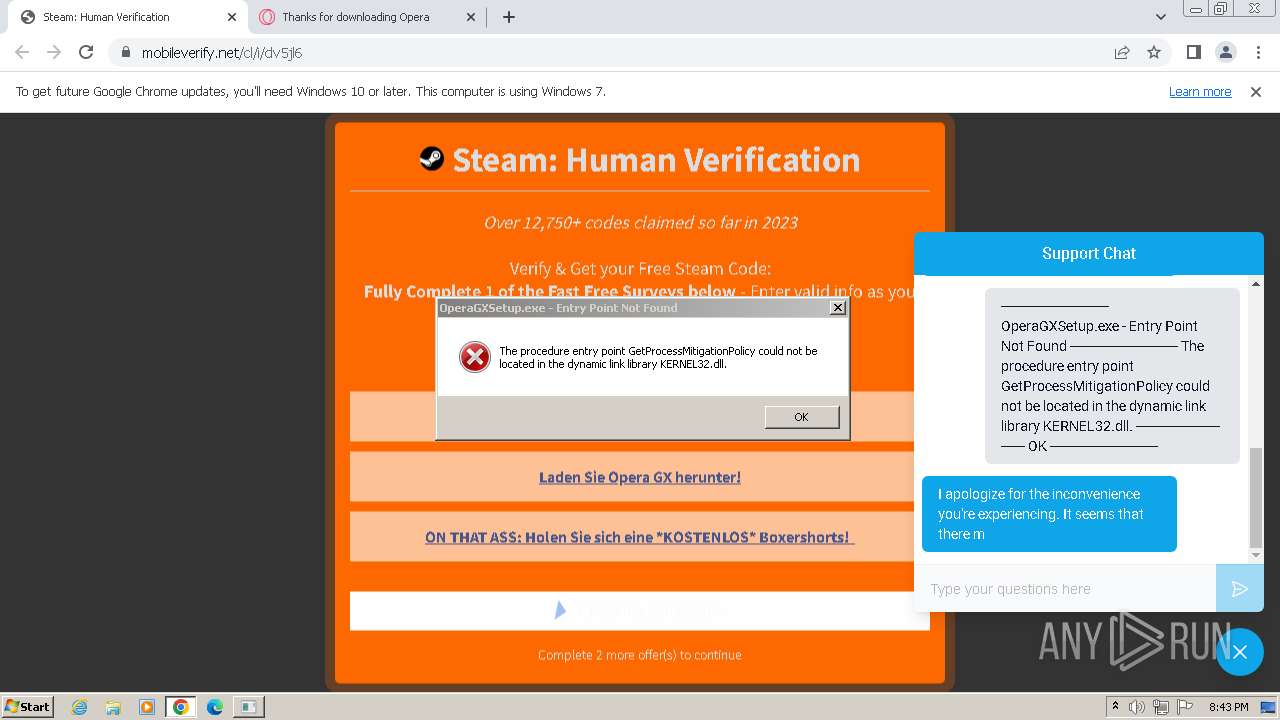This screenshot has height=720, width=1280.
Task: Close the Thanks for downloading Opera tab
Action: pyautogui.click(x=471, y=17)
